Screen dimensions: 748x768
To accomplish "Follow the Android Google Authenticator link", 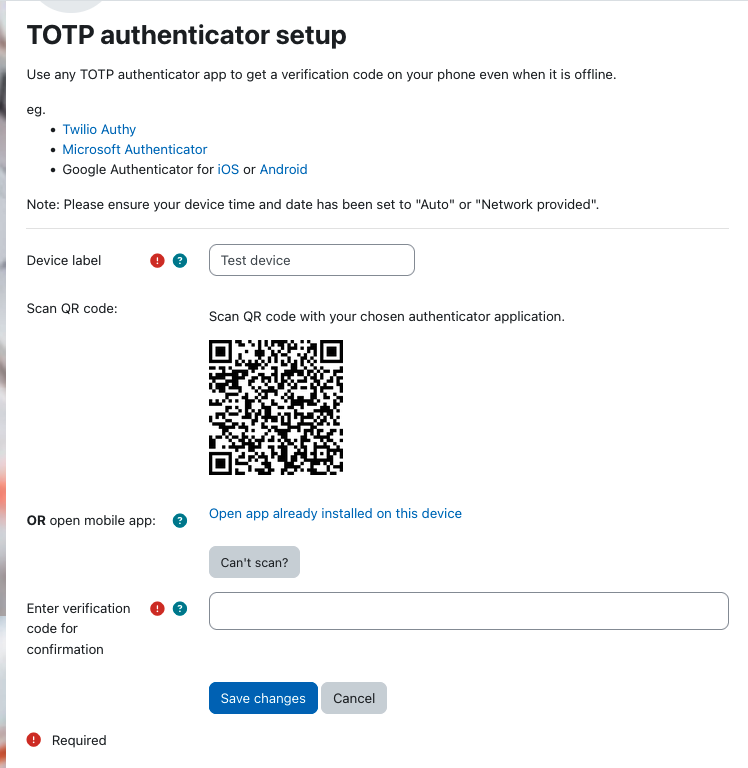I will tap(284, 169).
